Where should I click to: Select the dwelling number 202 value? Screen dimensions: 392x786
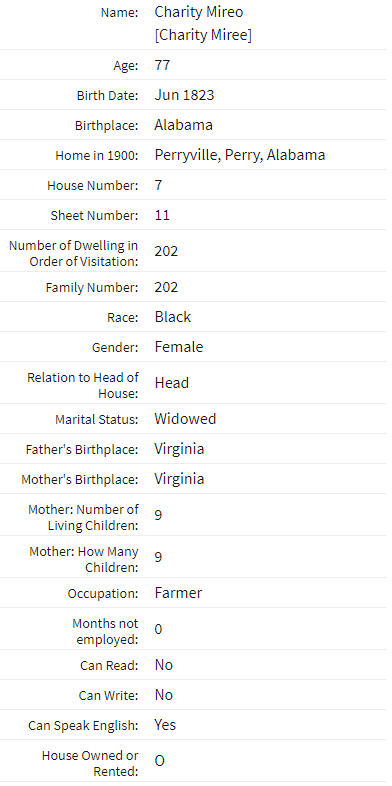pos(166,251)
